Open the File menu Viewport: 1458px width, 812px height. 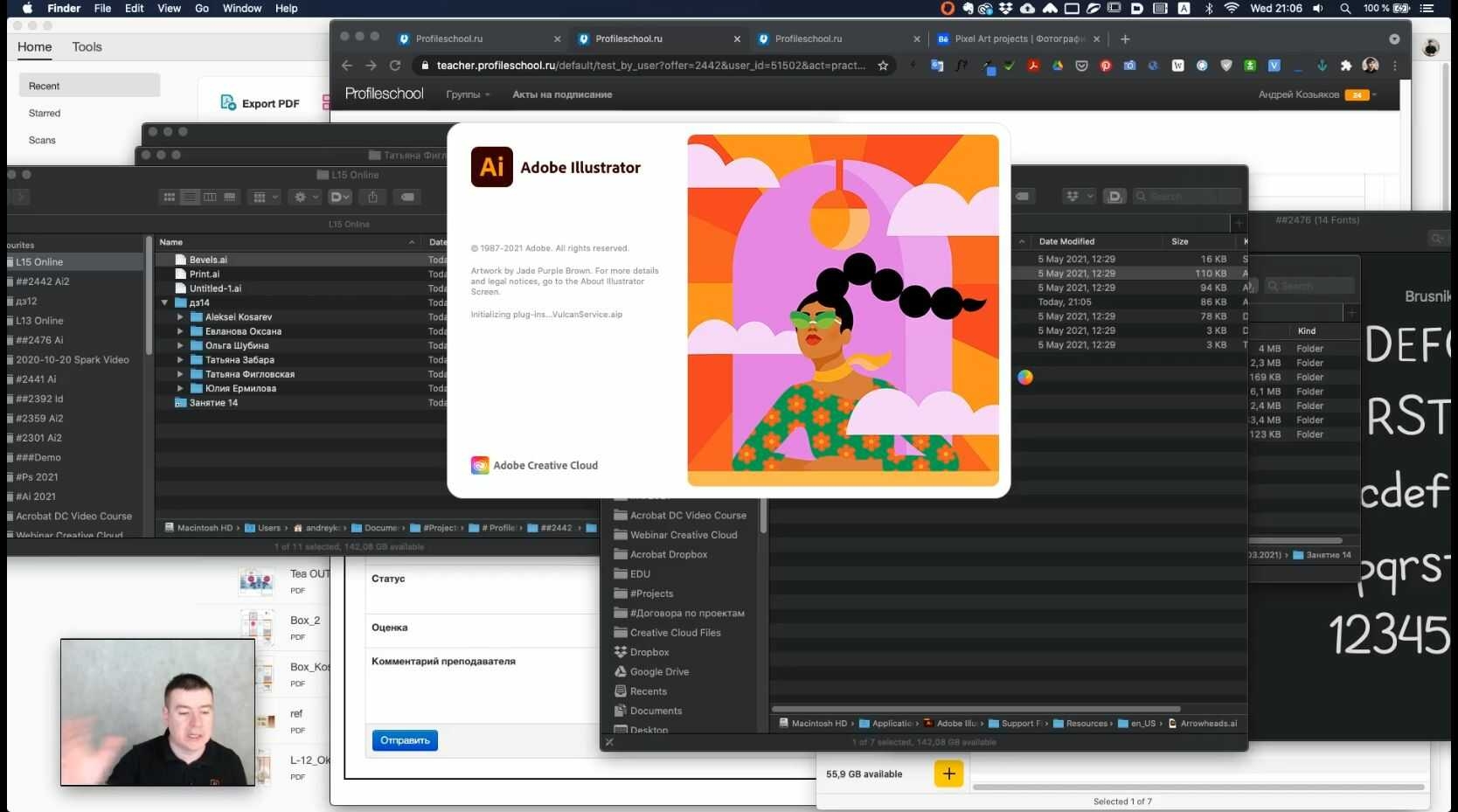(102, 9)
